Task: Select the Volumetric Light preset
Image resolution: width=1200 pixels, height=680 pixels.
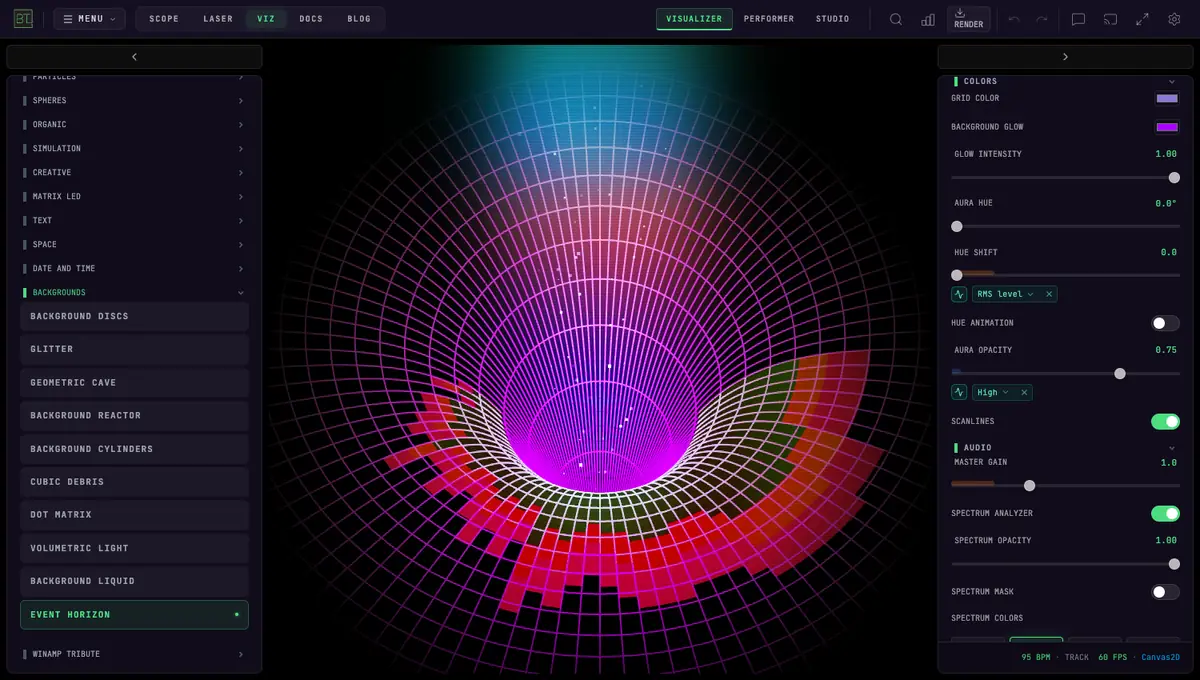Action: [134, 548]
